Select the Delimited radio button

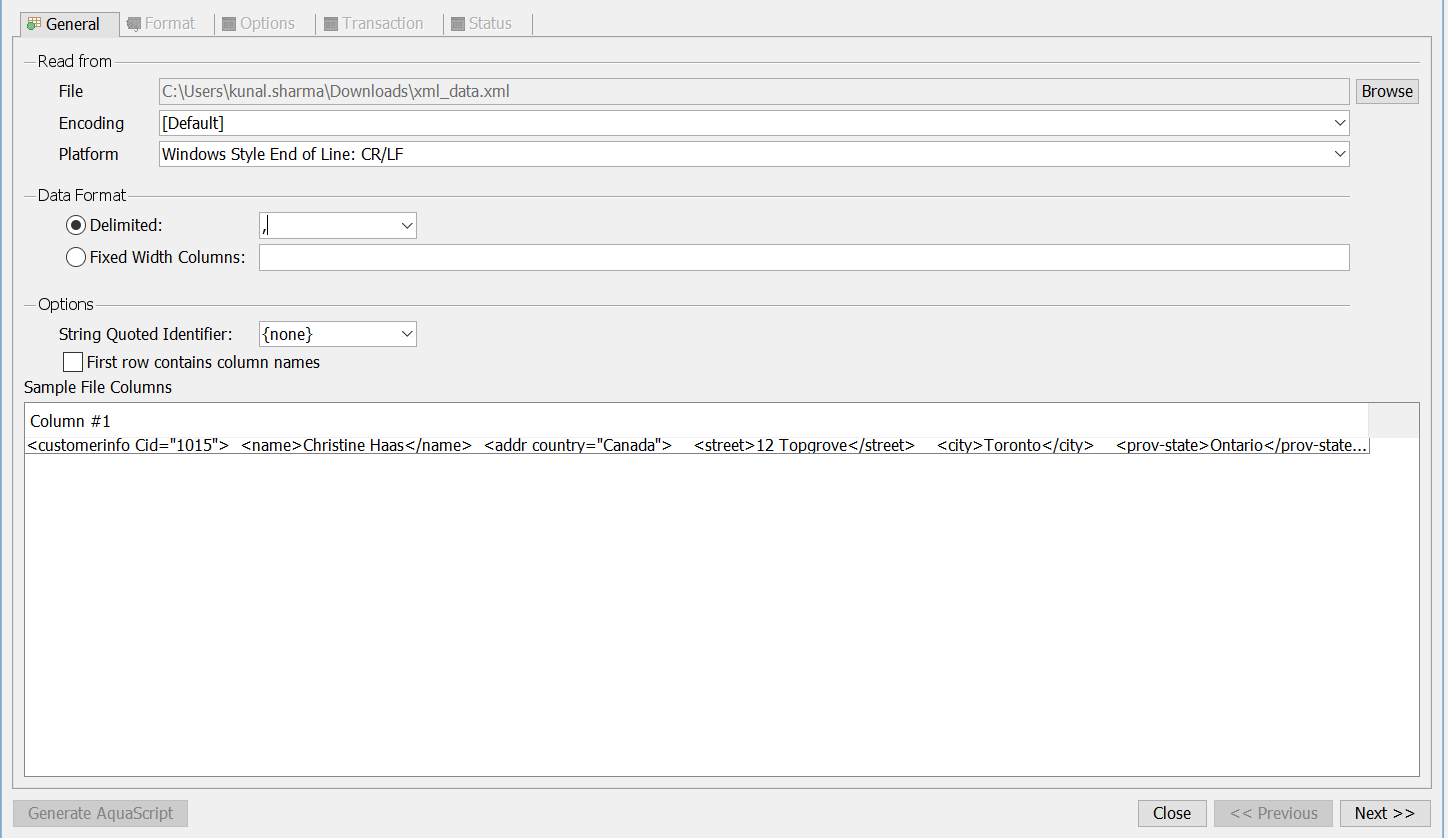(x=76, y=226)
